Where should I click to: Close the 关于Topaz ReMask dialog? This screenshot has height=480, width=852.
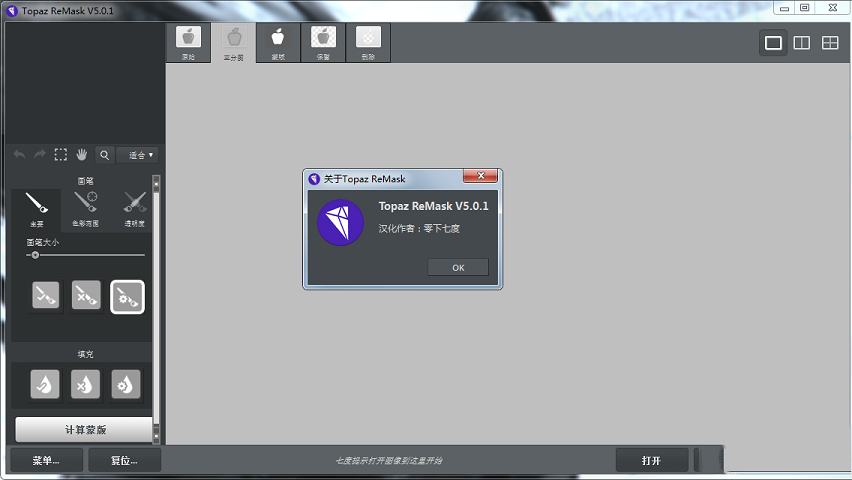coord(480,176)
